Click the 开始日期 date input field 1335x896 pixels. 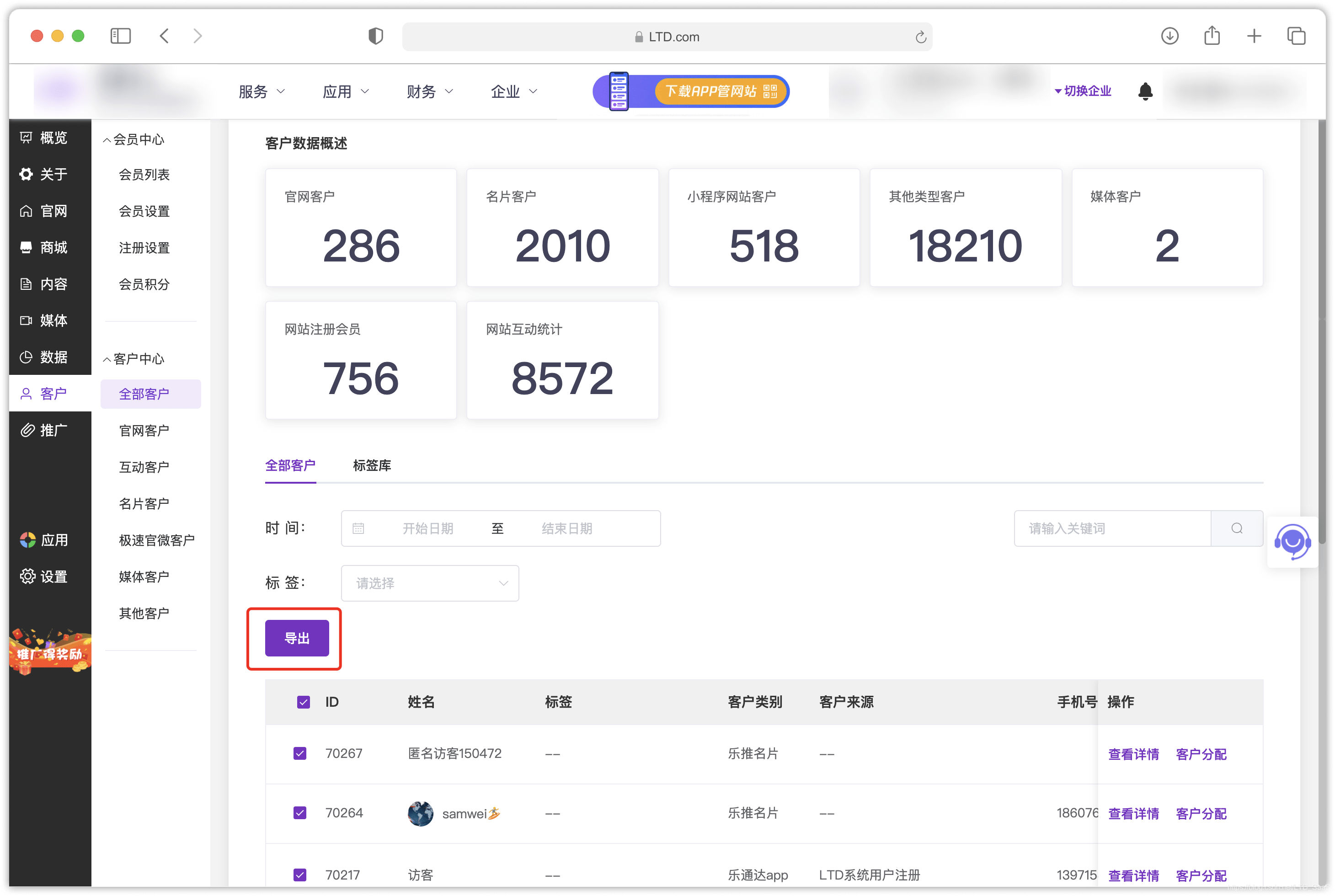(428, 528)
